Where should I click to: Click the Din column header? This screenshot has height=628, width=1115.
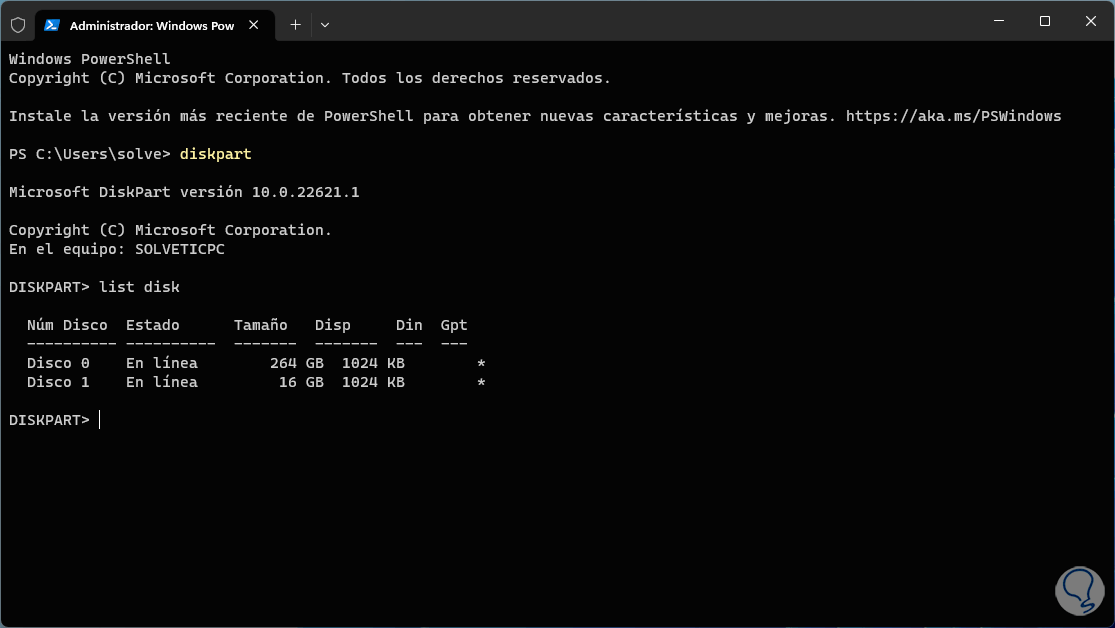[409, 325]
